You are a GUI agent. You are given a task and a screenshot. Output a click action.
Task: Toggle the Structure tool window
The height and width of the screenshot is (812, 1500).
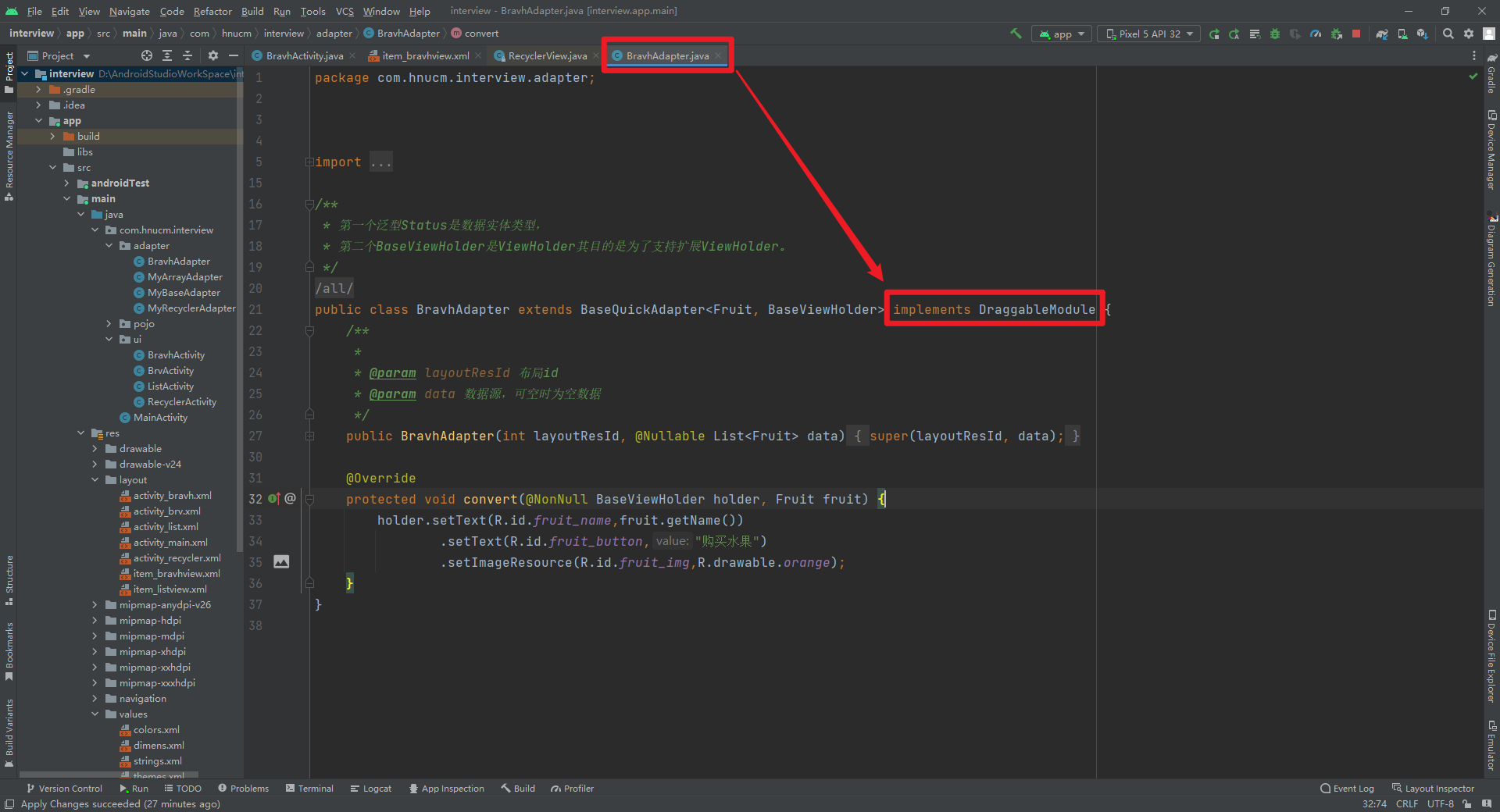tap(9, 580)
